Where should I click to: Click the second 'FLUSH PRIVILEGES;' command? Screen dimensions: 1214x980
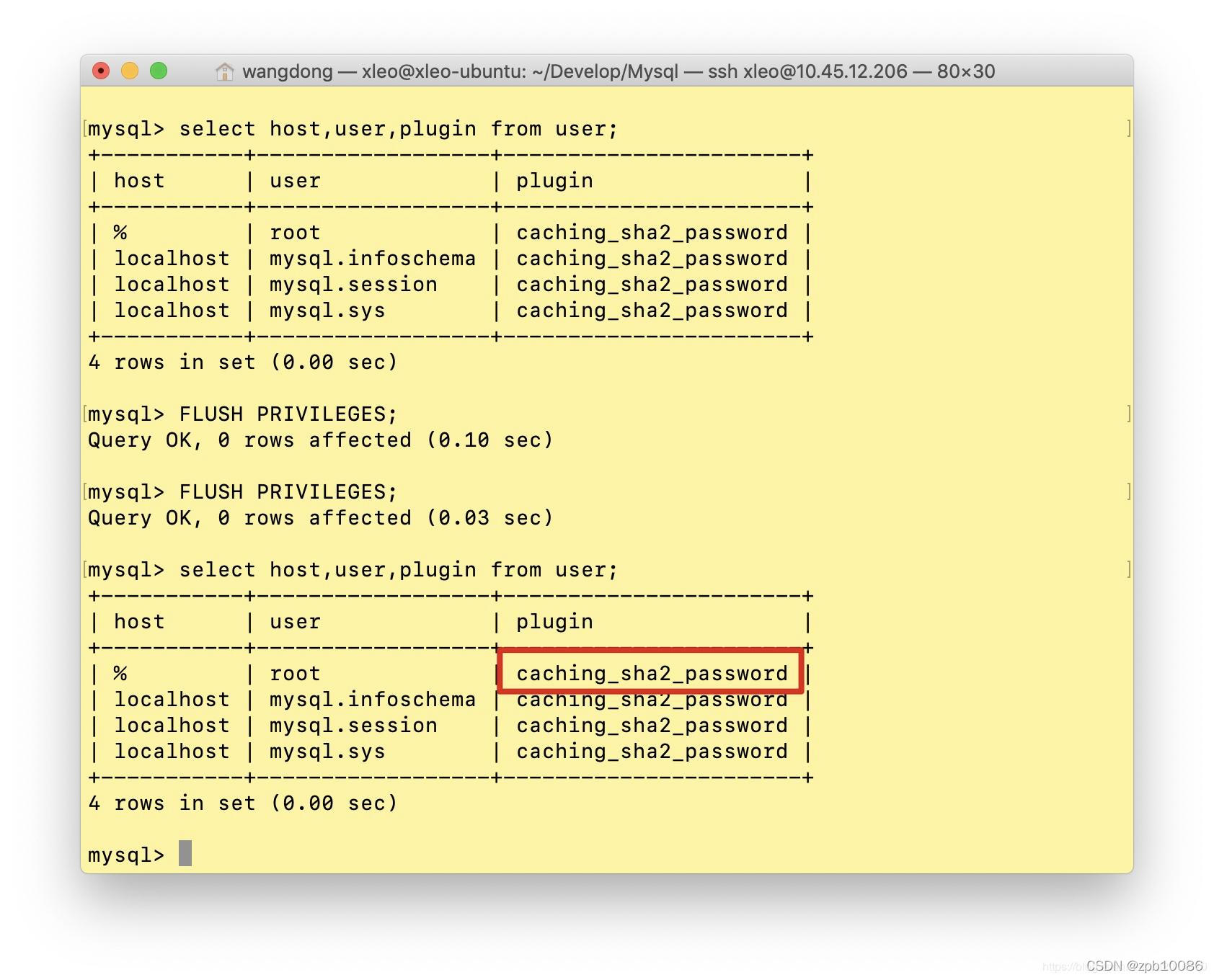288,492
